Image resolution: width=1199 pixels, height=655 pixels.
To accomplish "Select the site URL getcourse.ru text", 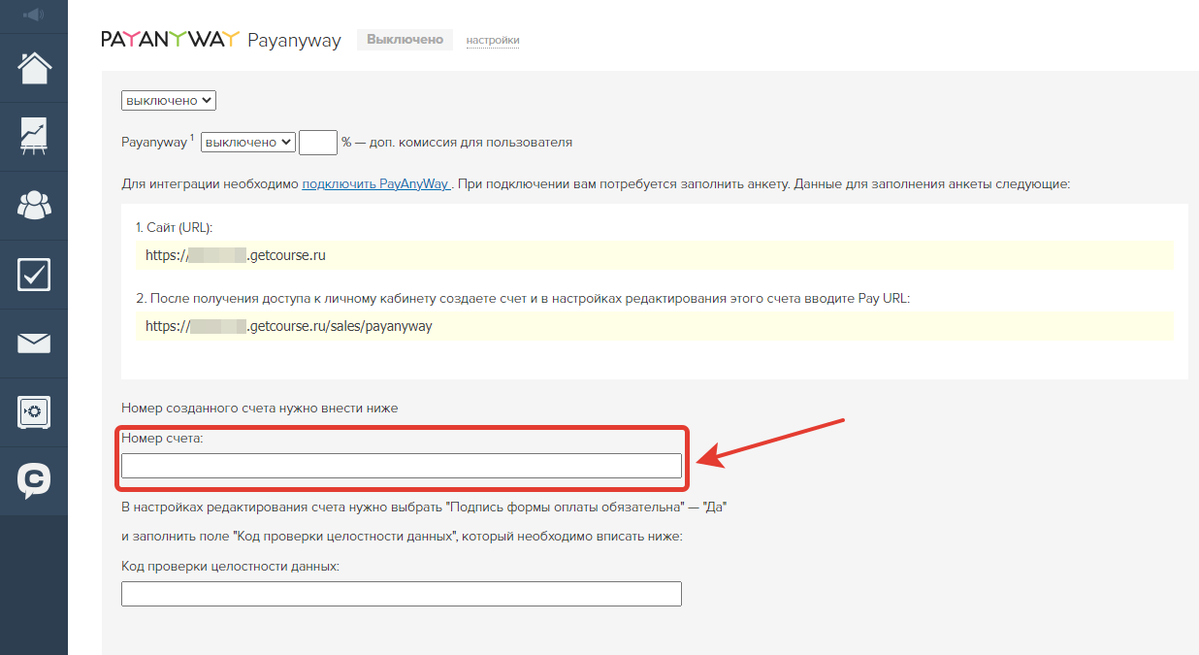I will (236, 255).
